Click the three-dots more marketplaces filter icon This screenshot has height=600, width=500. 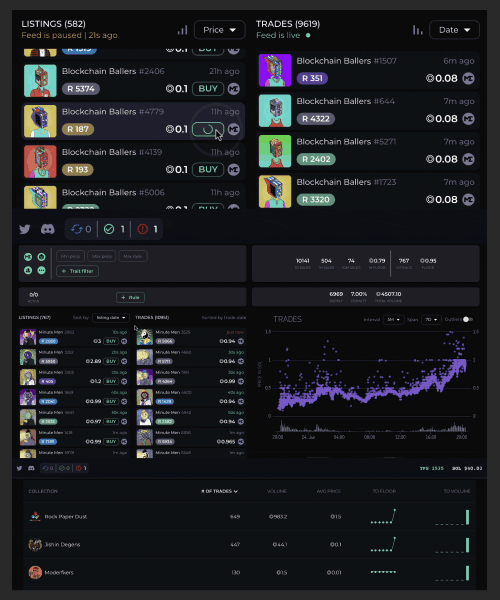(x=41, y=271)
